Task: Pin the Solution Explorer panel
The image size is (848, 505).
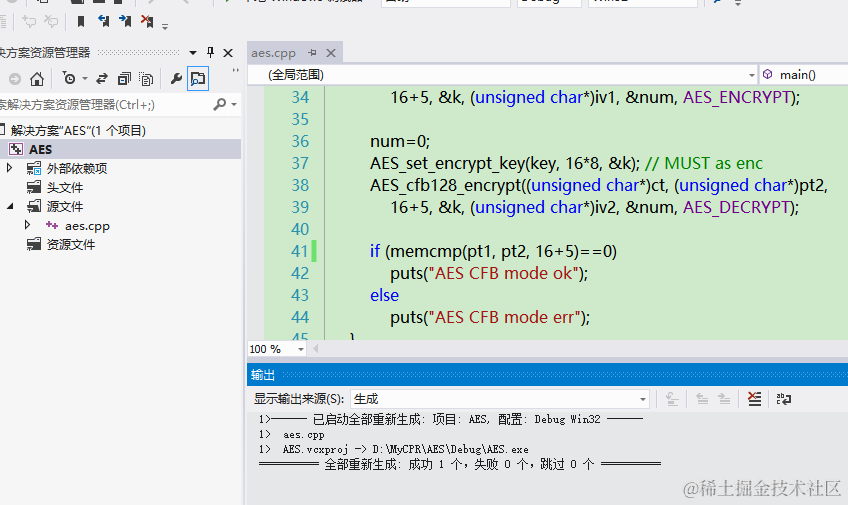Action: tap(210, 52)
